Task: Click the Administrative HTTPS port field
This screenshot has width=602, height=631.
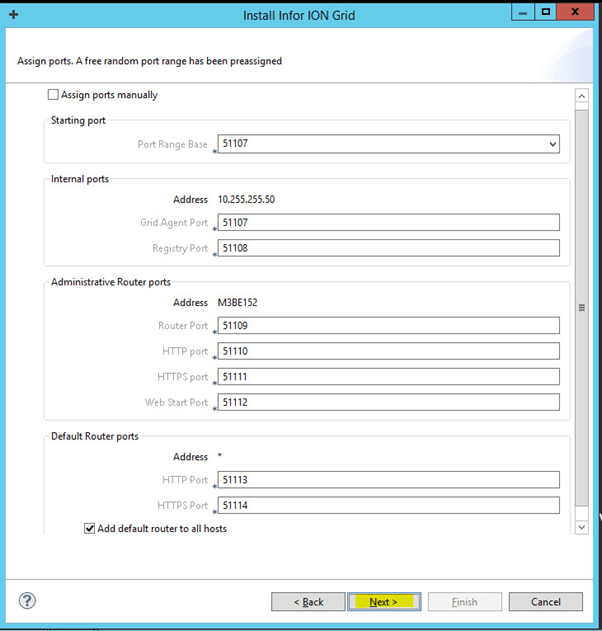Action: click(388, 377)
